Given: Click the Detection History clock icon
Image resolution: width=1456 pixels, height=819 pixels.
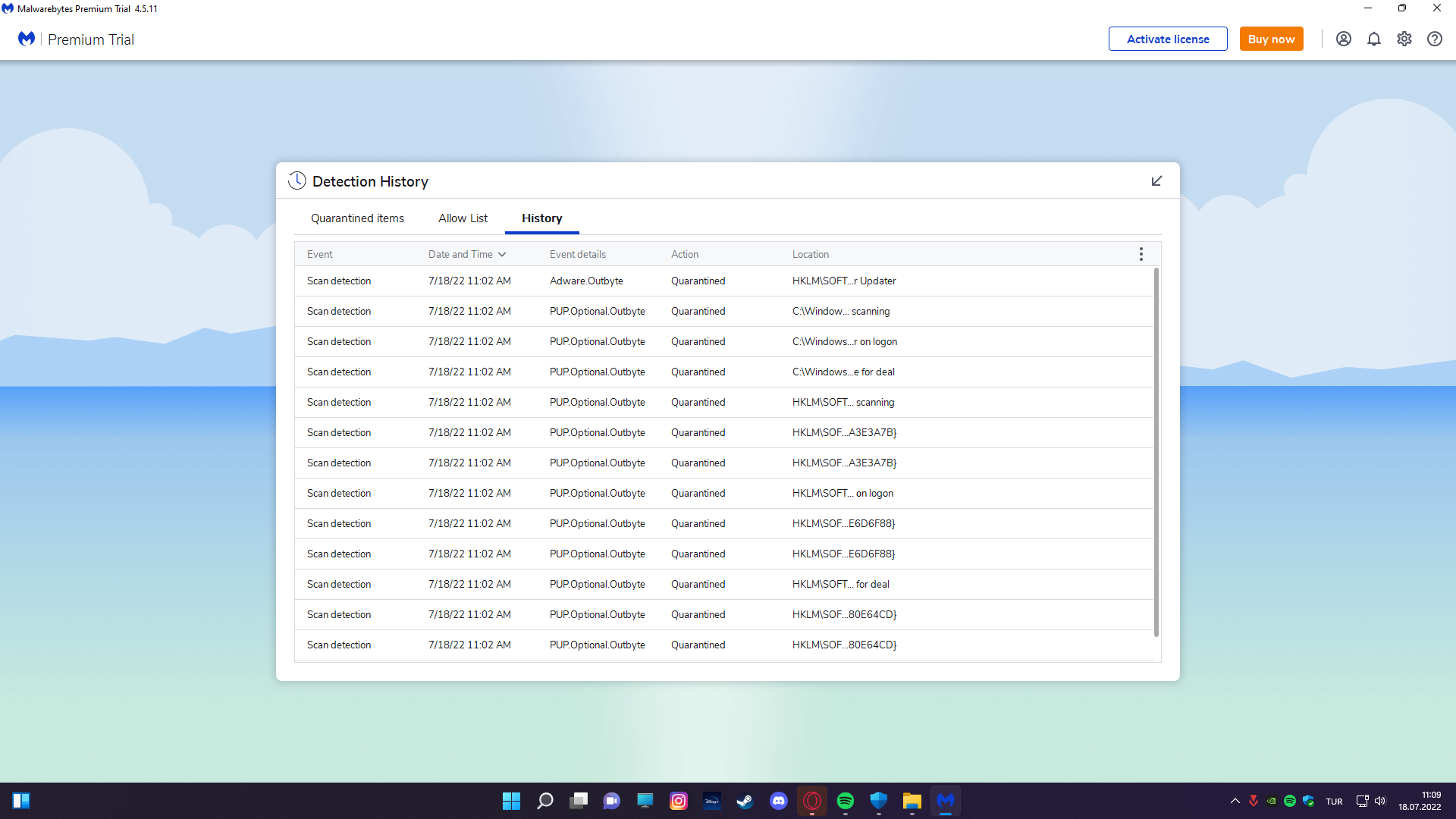Looking at the screenshot, I should 297,180.
